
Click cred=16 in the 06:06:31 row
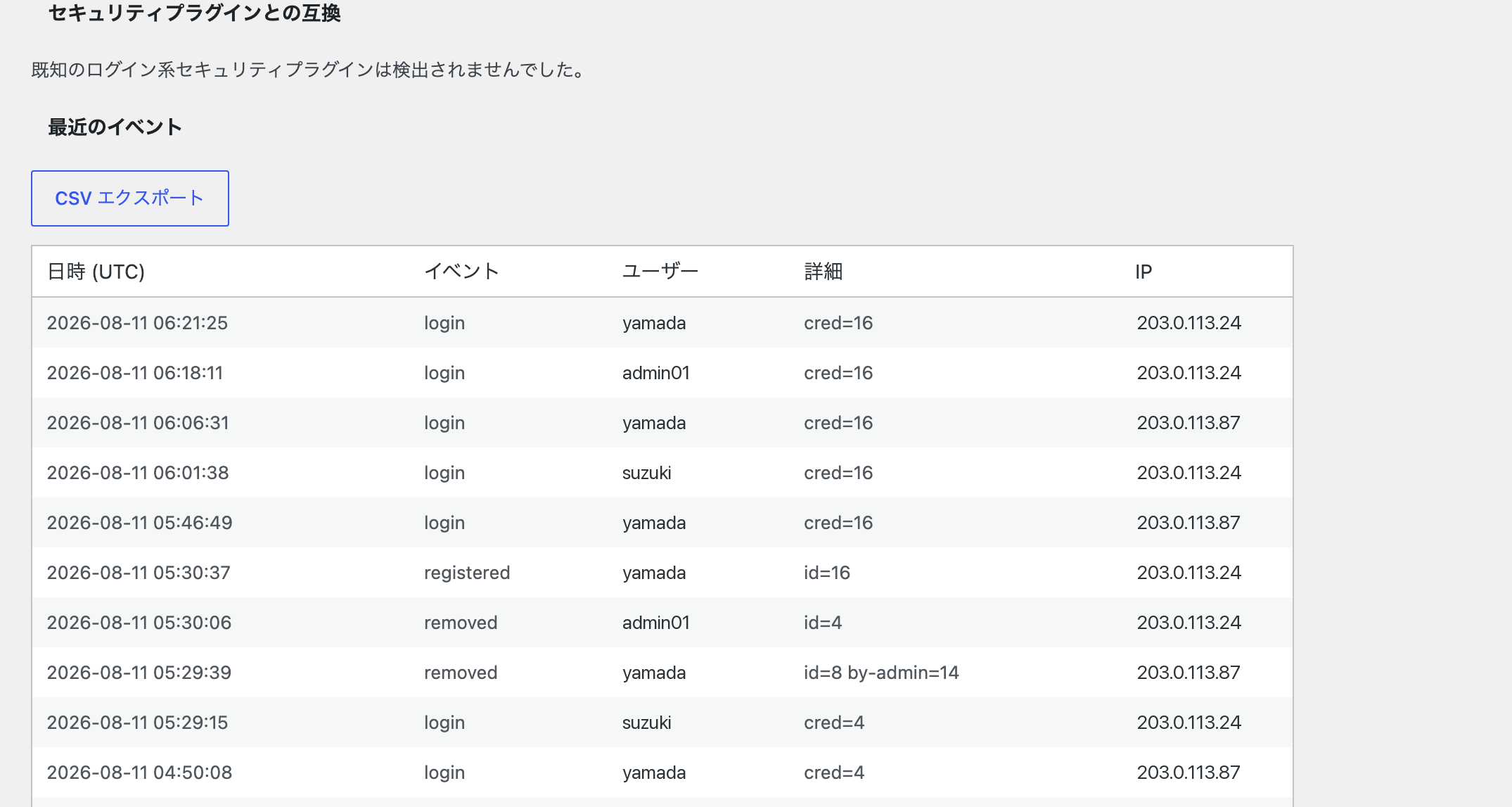pyautogui.click(x=838, y=423)
